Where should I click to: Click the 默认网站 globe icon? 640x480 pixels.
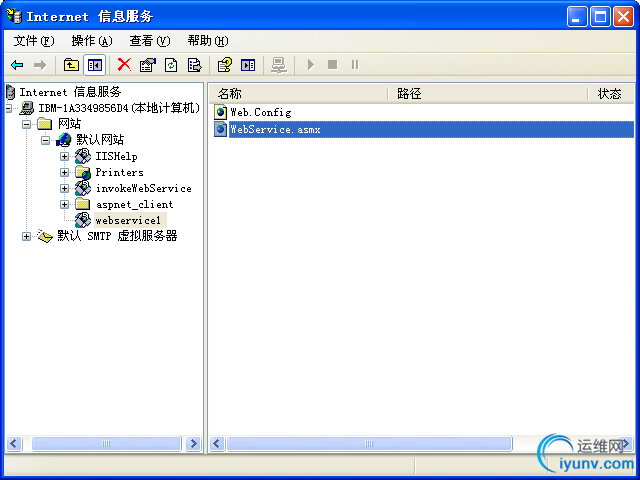(x=64, y=140)
